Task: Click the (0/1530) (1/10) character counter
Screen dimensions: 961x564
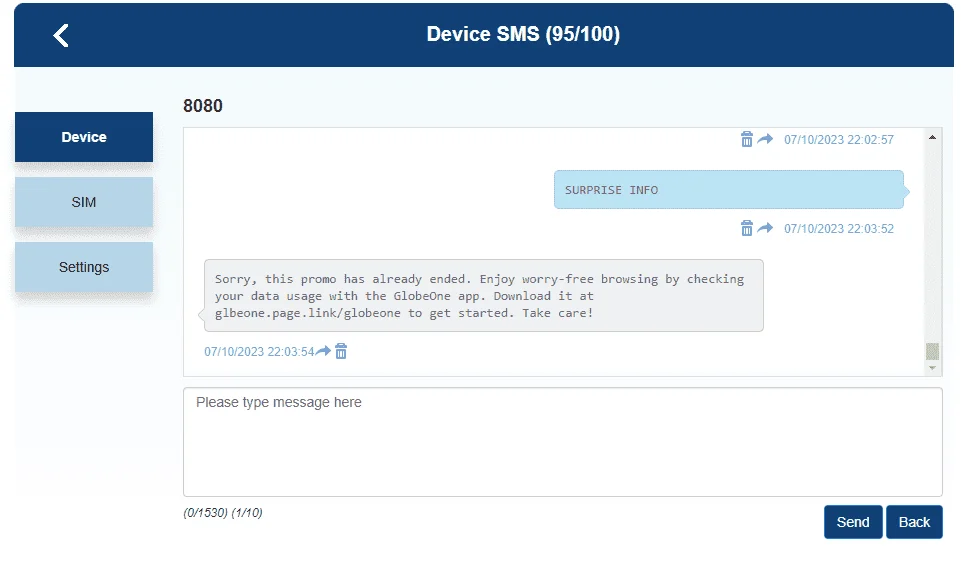Action: point(223,513)
